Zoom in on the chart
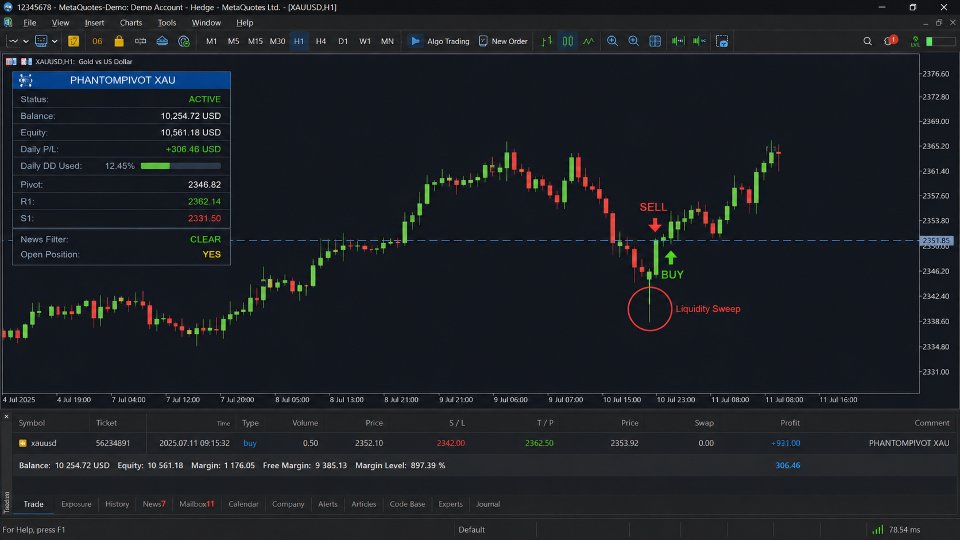 click(x=612, y=41)
